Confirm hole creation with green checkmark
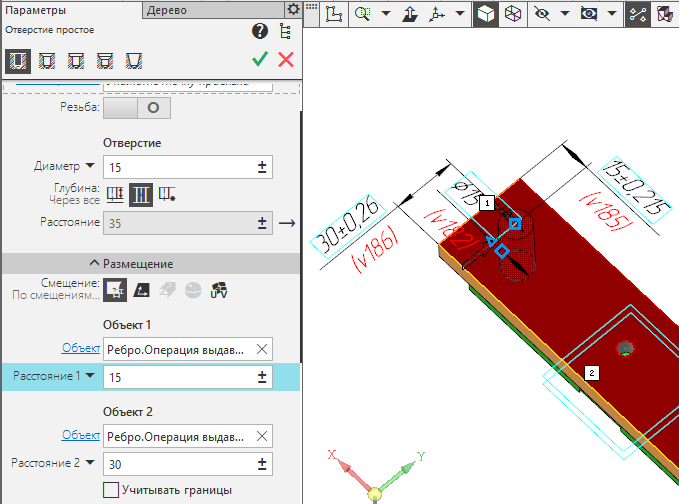 click(x=260, y=59)
